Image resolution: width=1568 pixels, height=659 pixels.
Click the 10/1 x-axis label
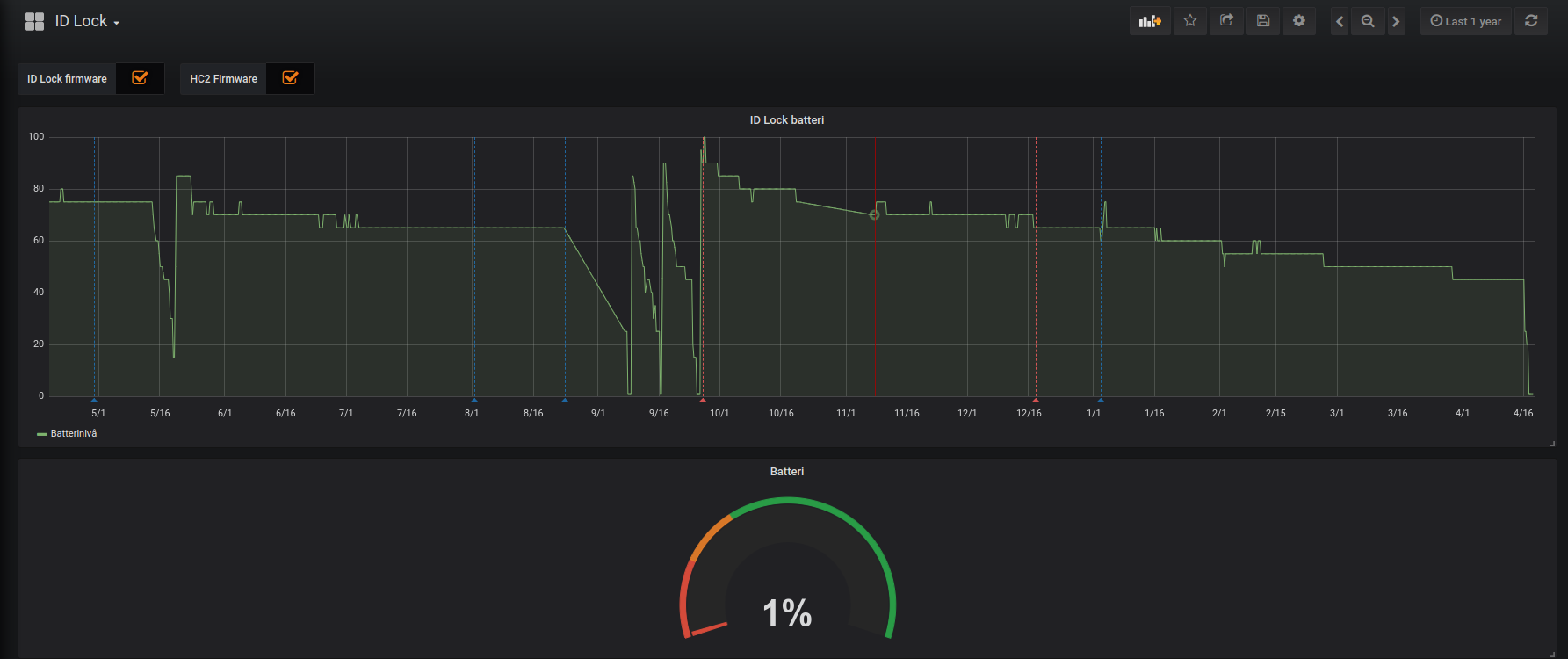[719, 413]
